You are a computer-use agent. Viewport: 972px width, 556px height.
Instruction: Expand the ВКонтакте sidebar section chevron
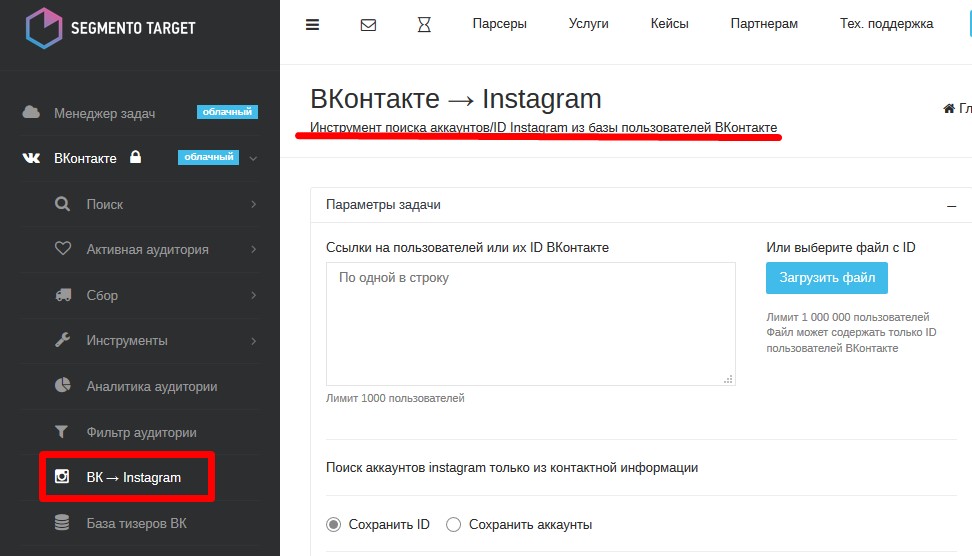point(253,159)
